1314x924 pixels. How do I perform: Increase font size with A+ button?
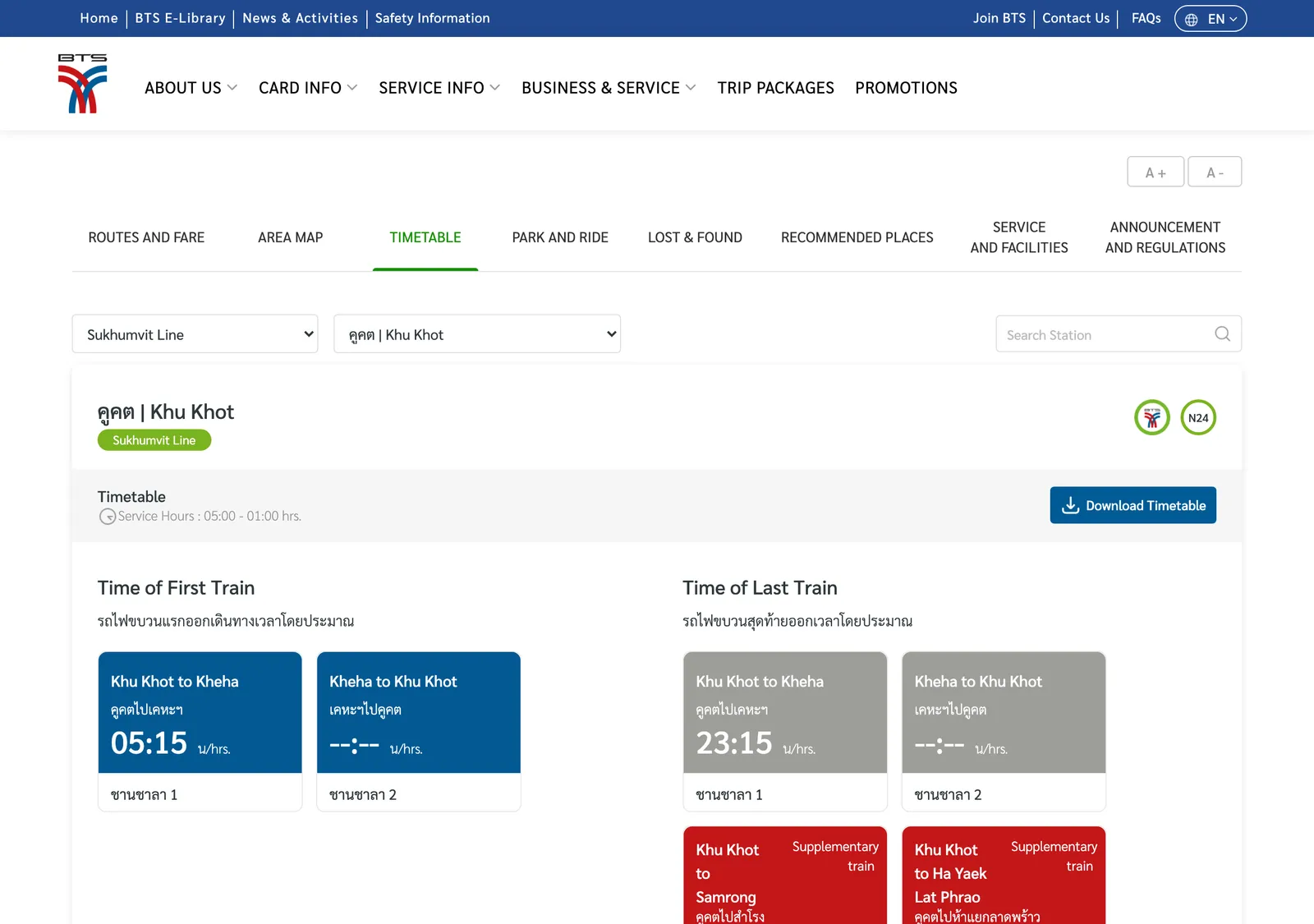pos(1155,172)
